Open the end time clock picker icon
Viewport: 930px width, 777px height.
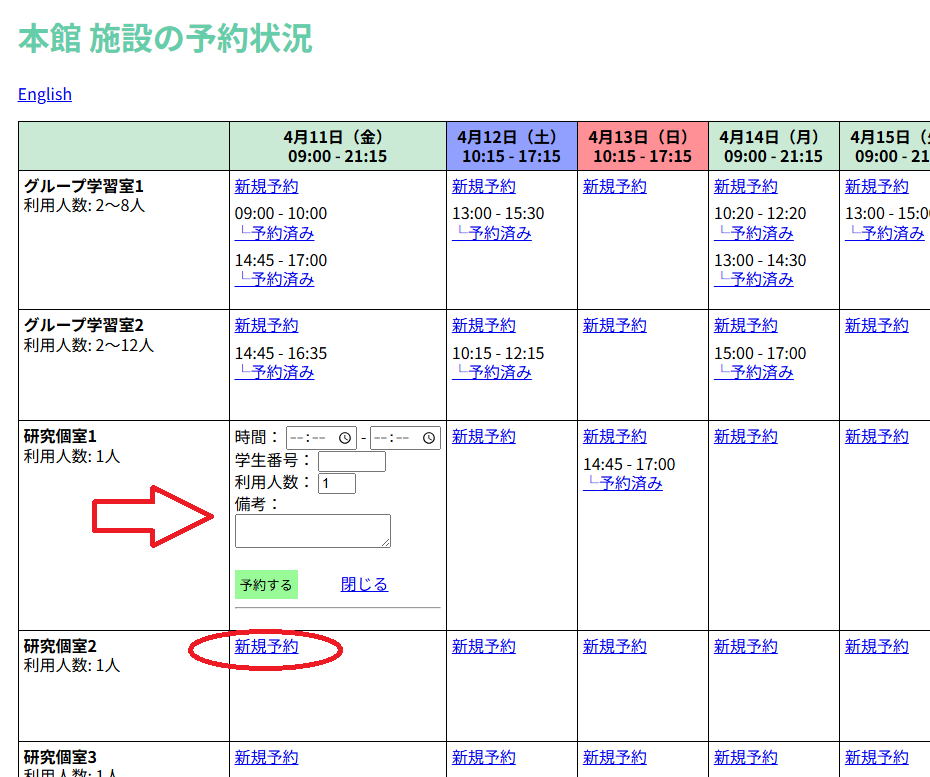[x=429, y=438]
